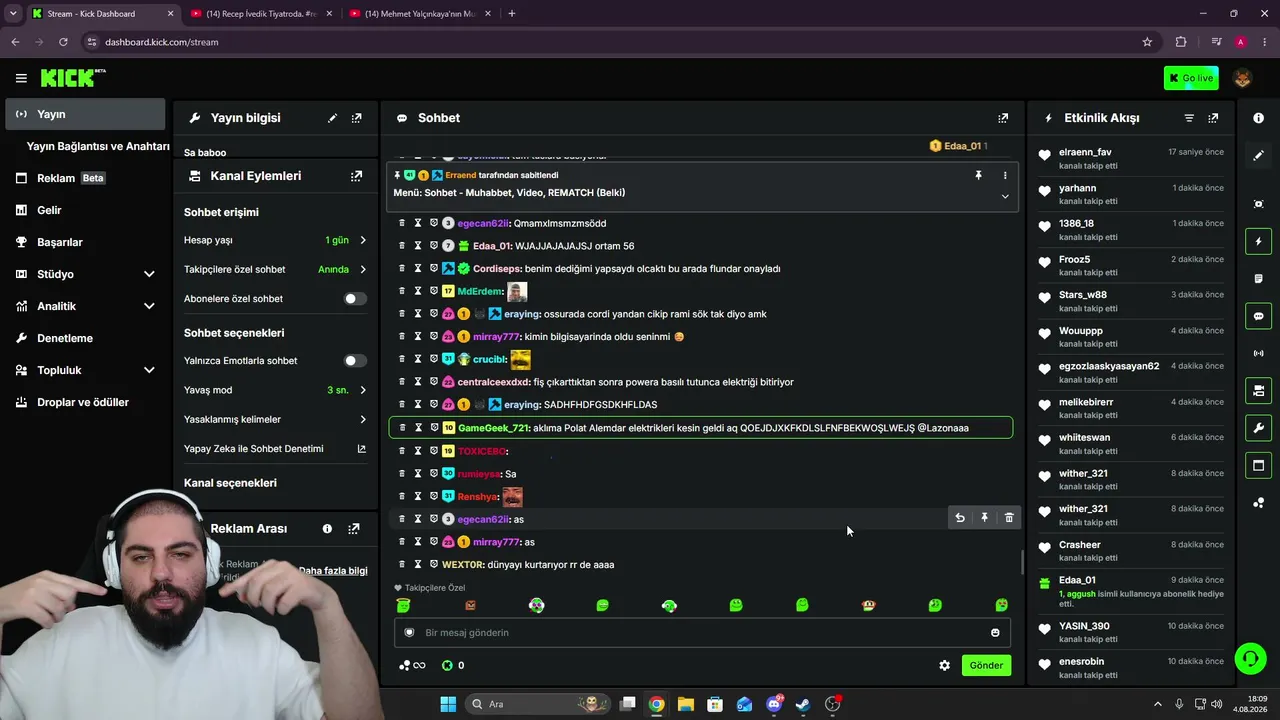Click username GameGeek_721 in chat
This screenshot has width=1280, height=720.
493,428
